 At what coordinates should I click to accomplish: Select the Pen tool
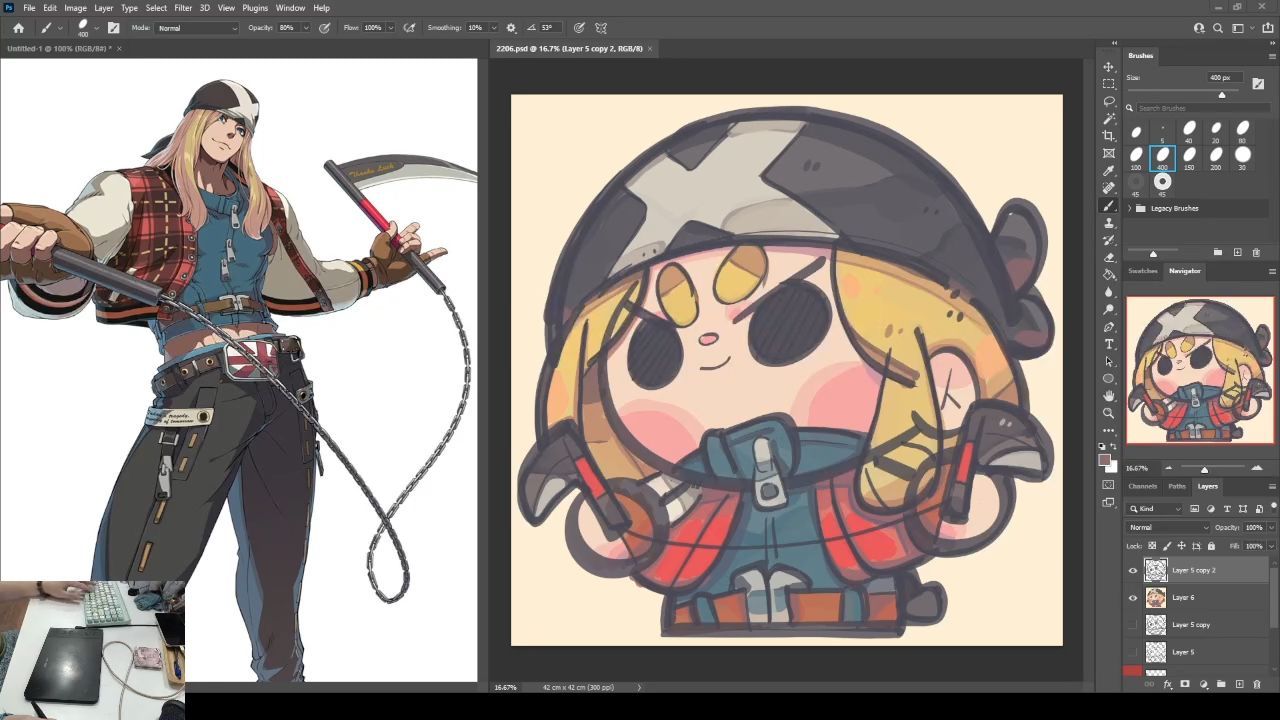[1108, 327]
